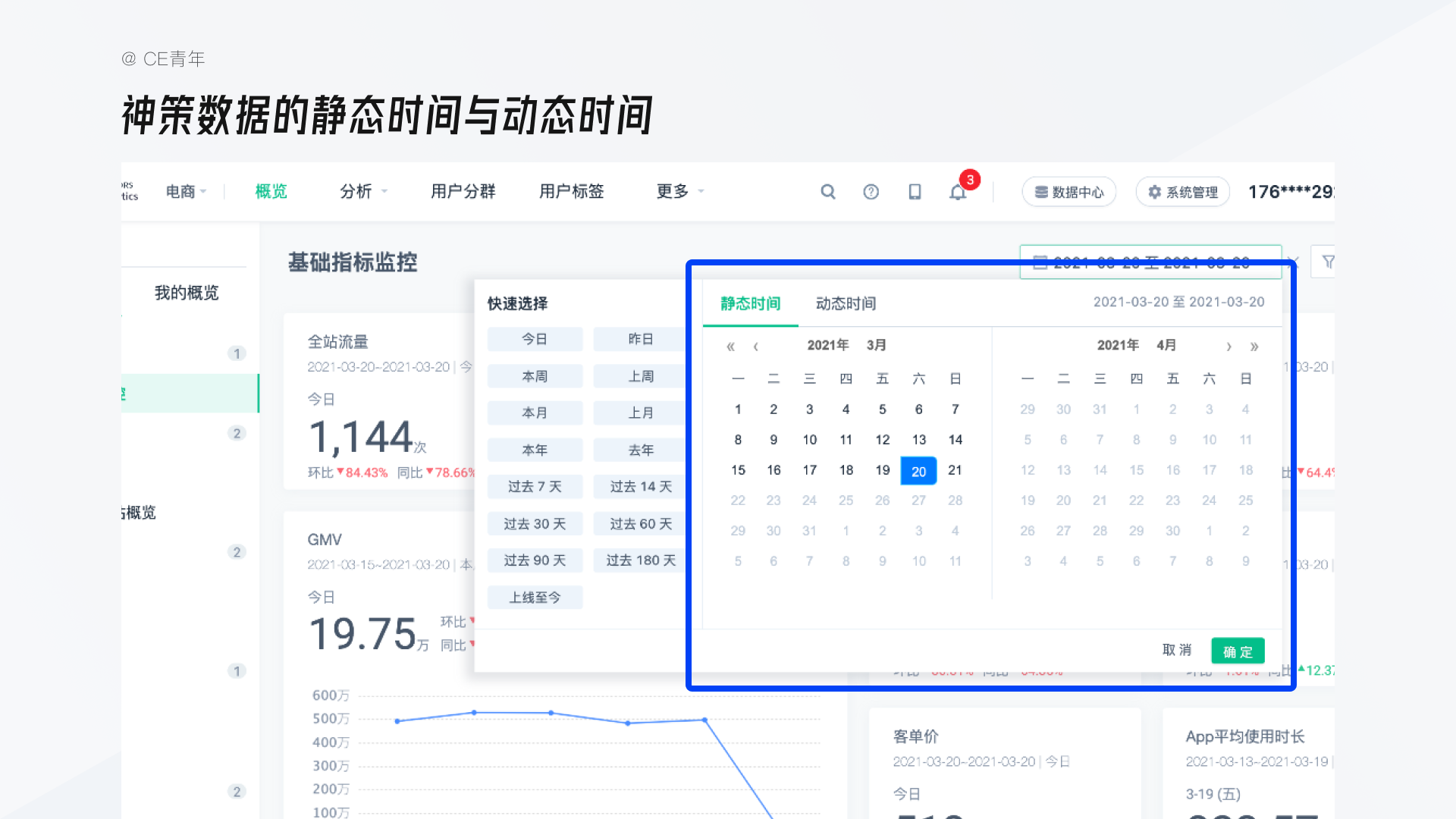Click the date range input field
Screen dimensions: 1456x819
pos(1150,262)
